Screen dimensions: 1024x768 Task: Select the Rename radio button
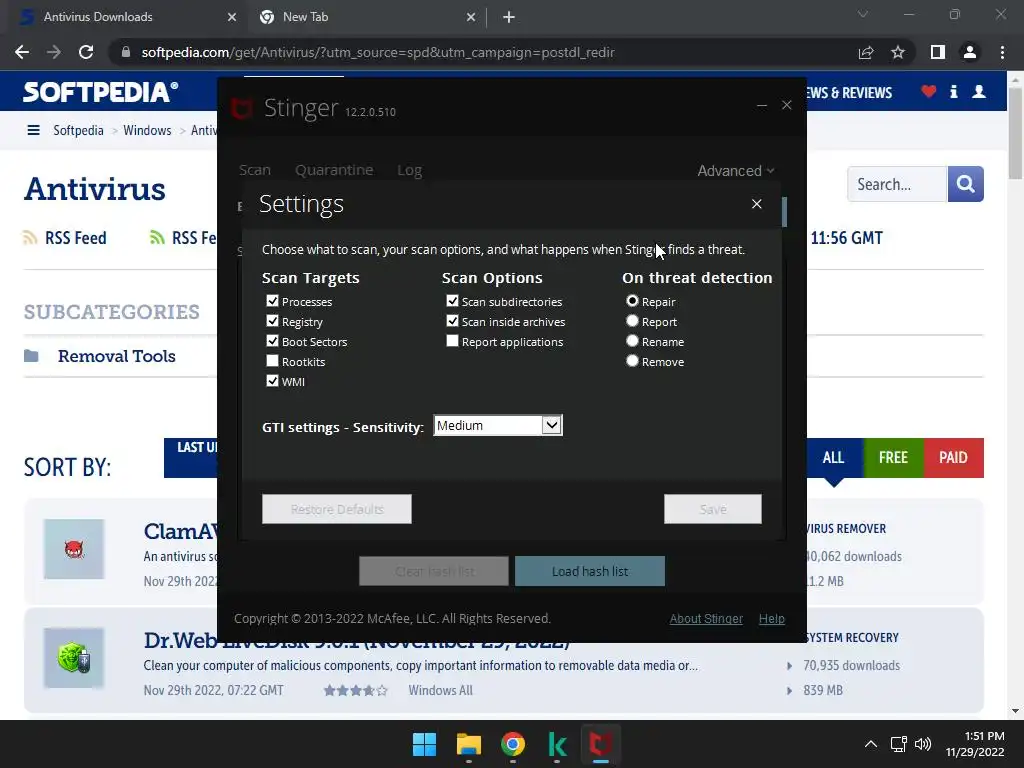632,341
